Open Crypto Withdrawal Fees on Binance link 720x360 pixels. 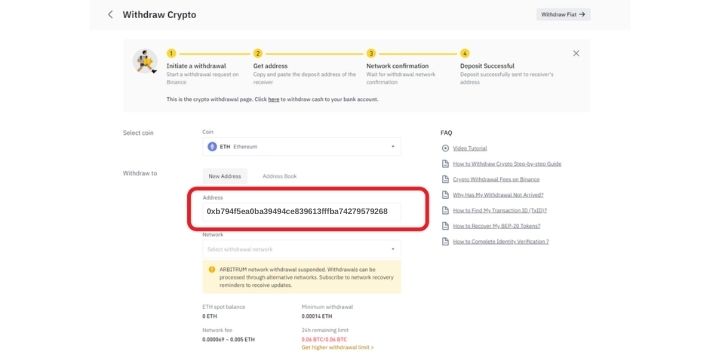(496, 180)
